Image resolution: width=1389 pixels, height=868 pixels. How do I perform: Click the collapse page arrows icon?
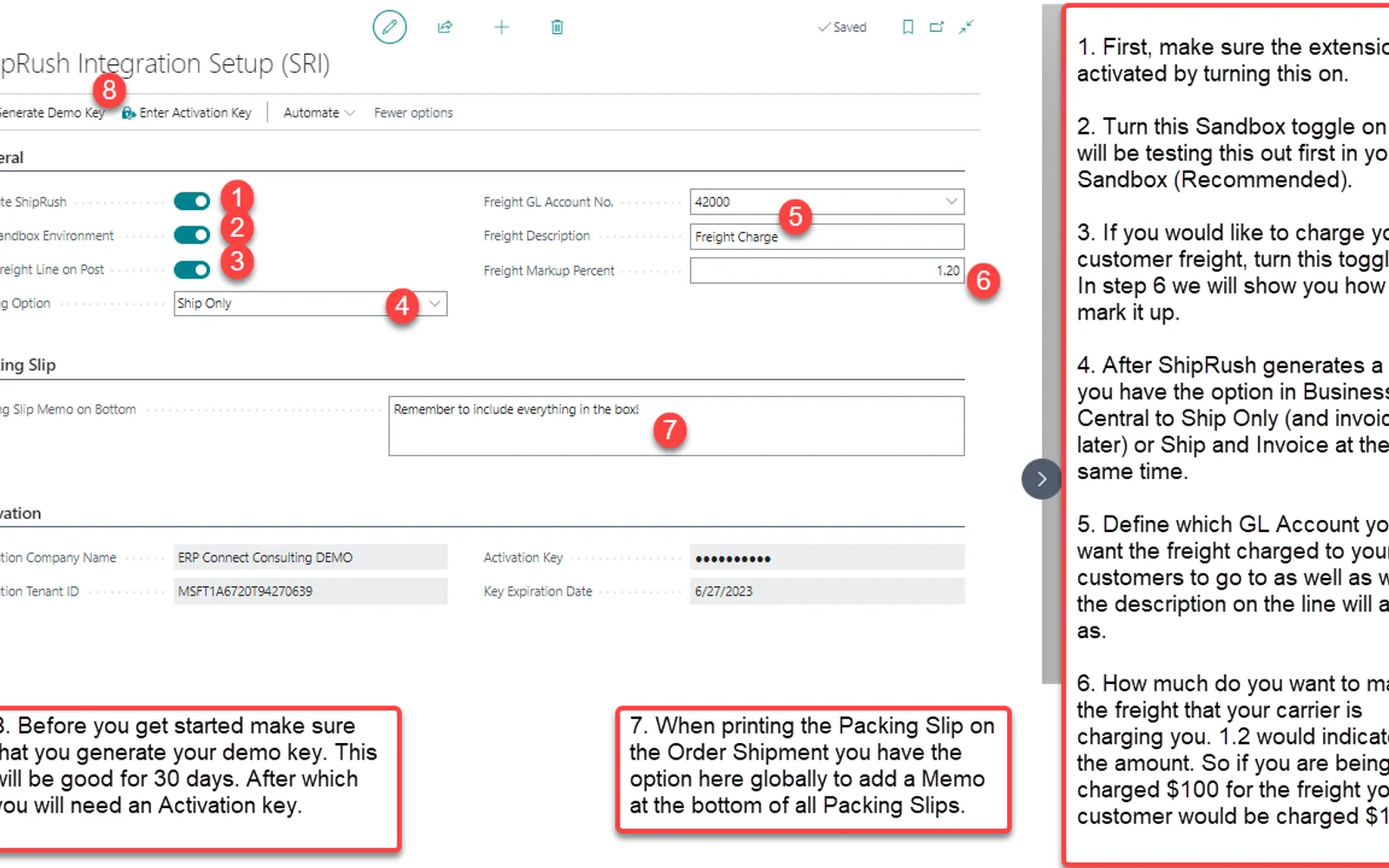(x=965, y=27)
